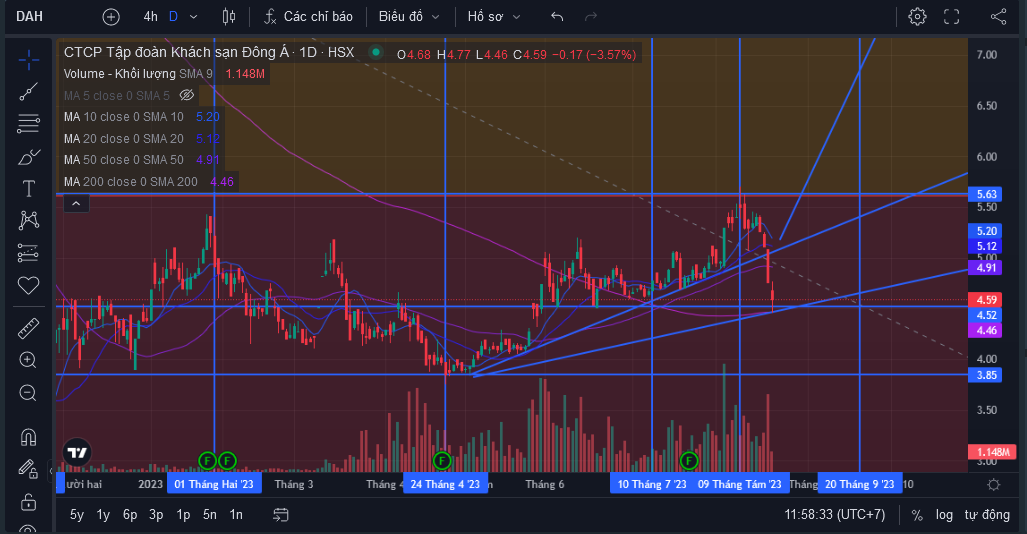The height and width of the screenshot is (534, 1027).
Task: Open the chart patterns tool
Action: tap(28, 220)
